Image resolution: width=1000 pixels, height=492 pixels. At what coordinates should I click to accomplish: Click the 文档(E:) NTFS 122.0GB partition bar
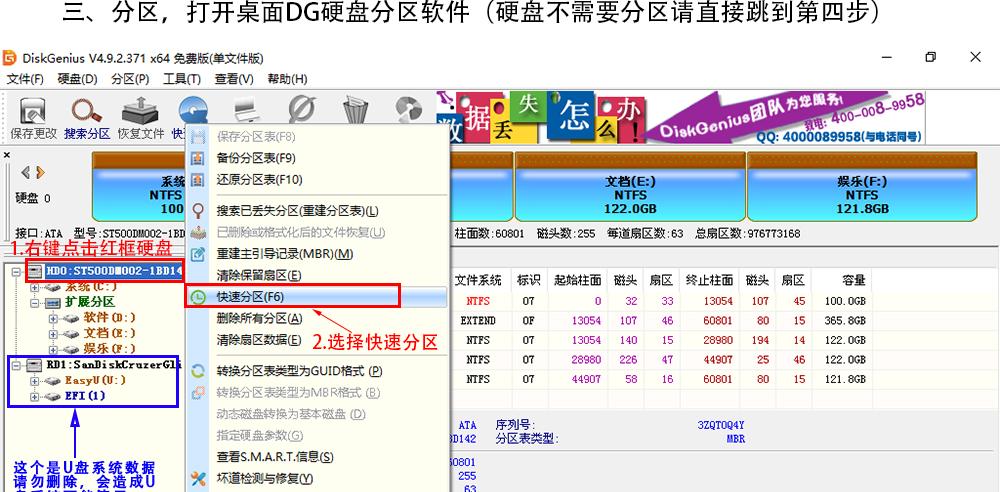[x=630, y=187]
